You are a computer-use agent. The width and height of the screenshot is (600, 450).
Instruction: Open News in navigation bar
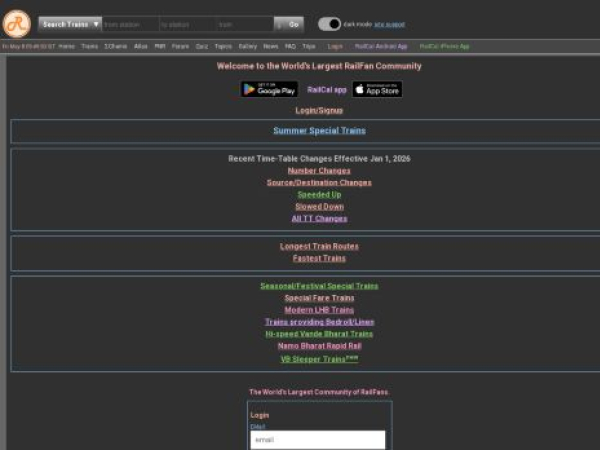[271, 46]
